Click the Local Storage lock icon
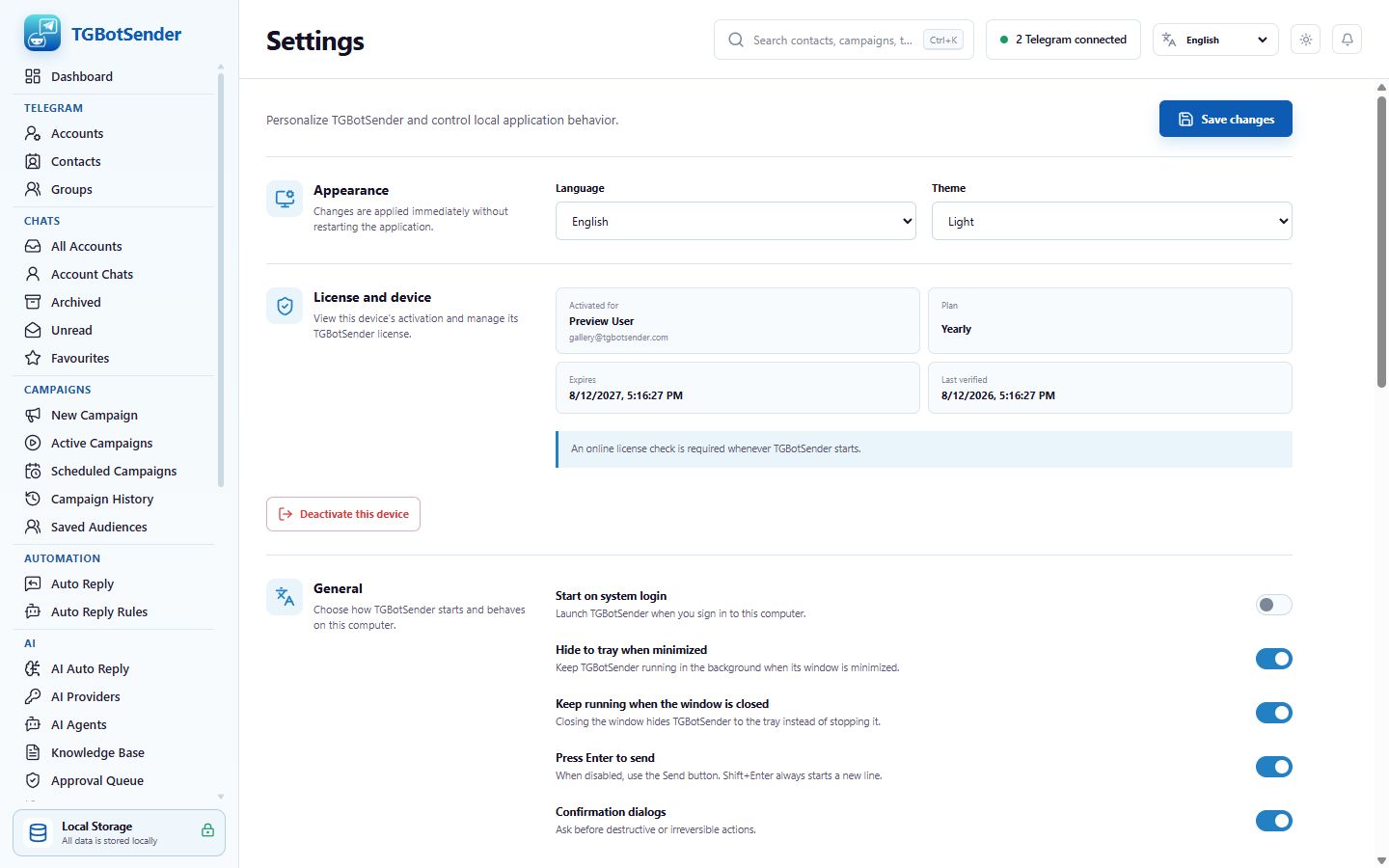This screenshot has height=868, width=1389. [207, 830]
